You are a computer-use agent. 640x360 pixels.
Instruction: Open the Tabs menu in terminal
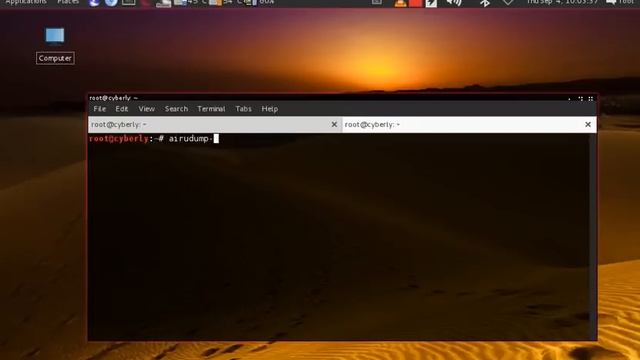243,109
